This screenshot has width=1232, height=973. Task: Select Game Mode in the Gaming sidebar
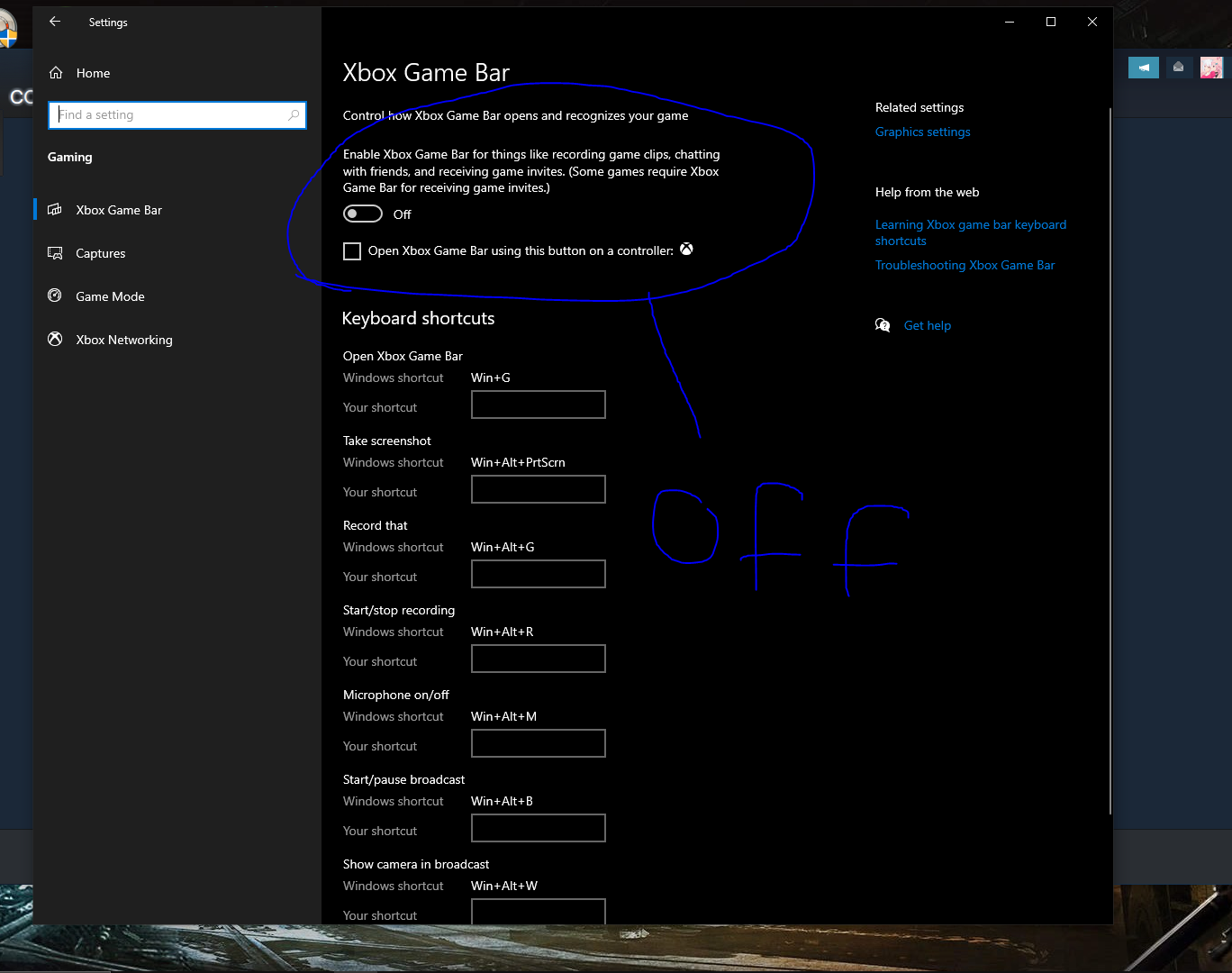[177, 296]
